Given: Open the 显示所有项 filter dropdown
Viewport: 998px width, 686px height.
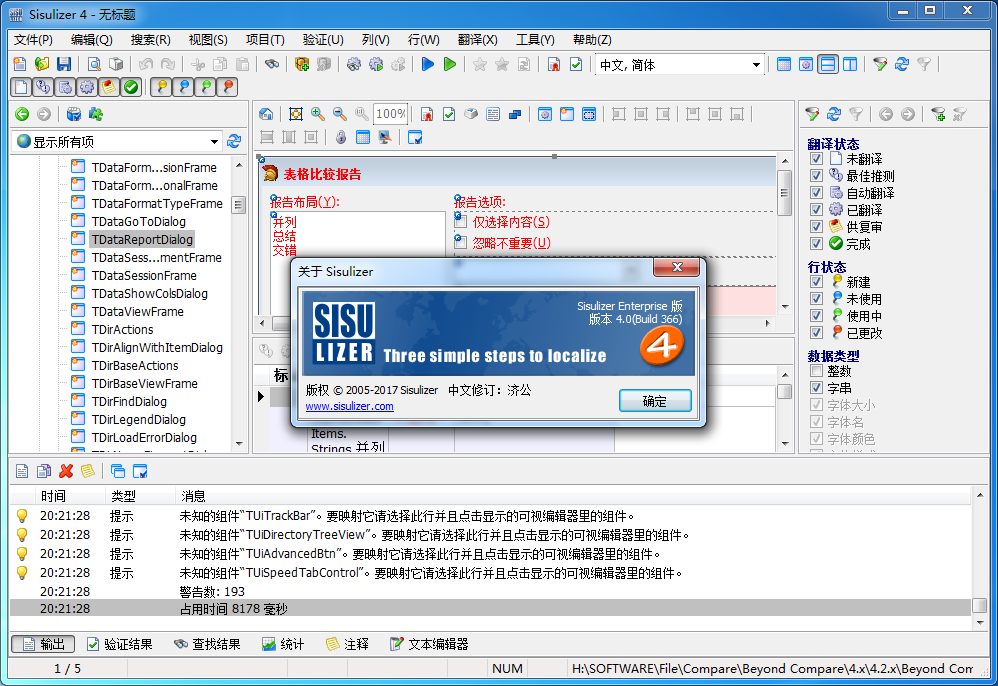Looking at the screenshot, I should pyautogui.click(x=214, y=142).
